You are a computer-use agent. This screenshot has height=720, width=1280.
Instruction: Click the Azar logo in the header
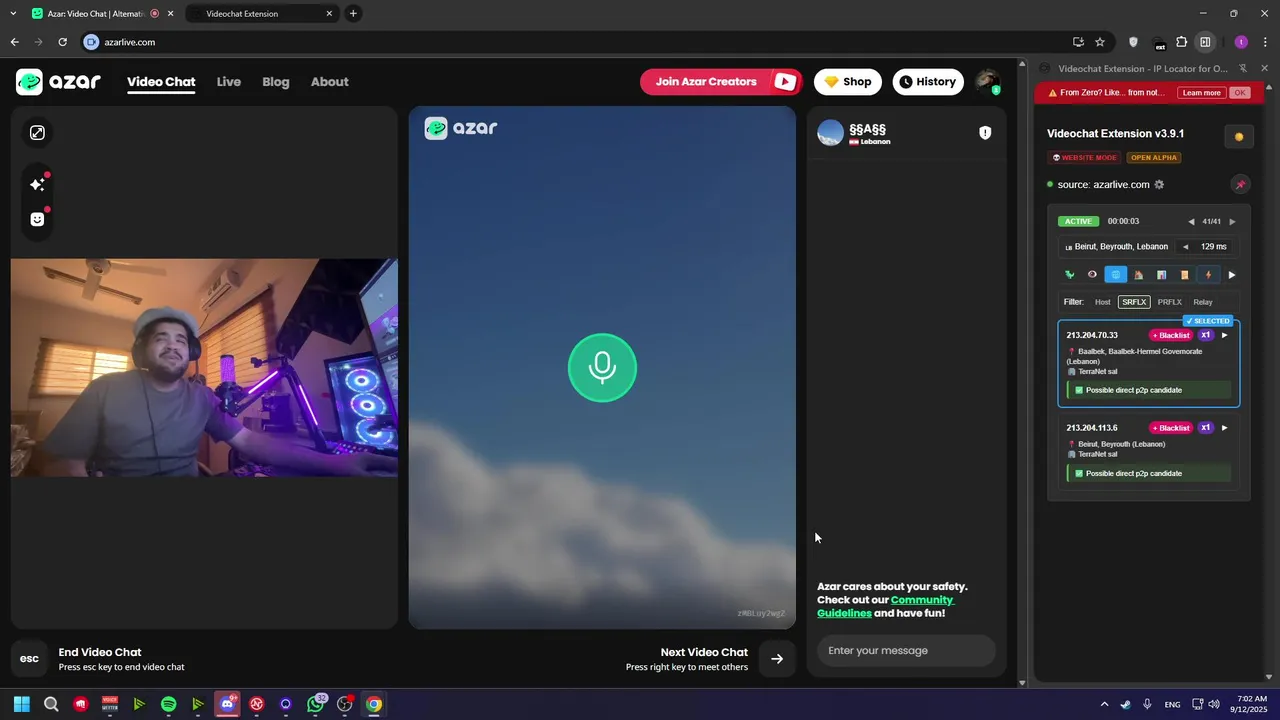[58, 82]
